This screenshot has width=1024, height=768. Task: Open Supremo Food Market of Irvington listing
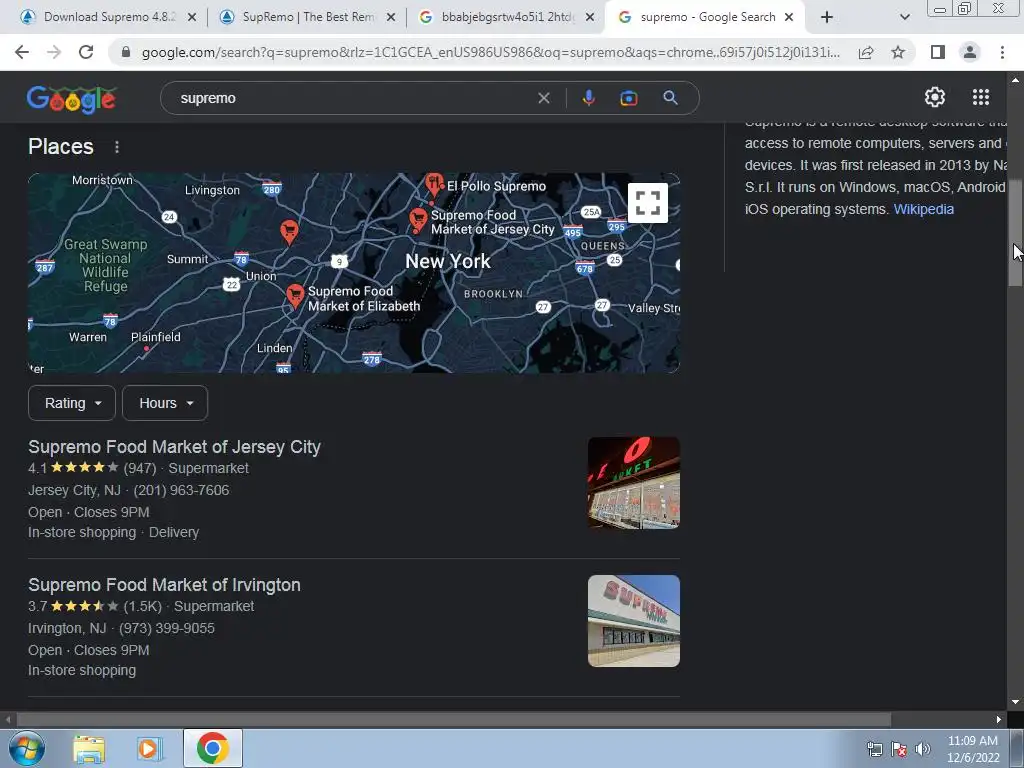click(164, 584)
